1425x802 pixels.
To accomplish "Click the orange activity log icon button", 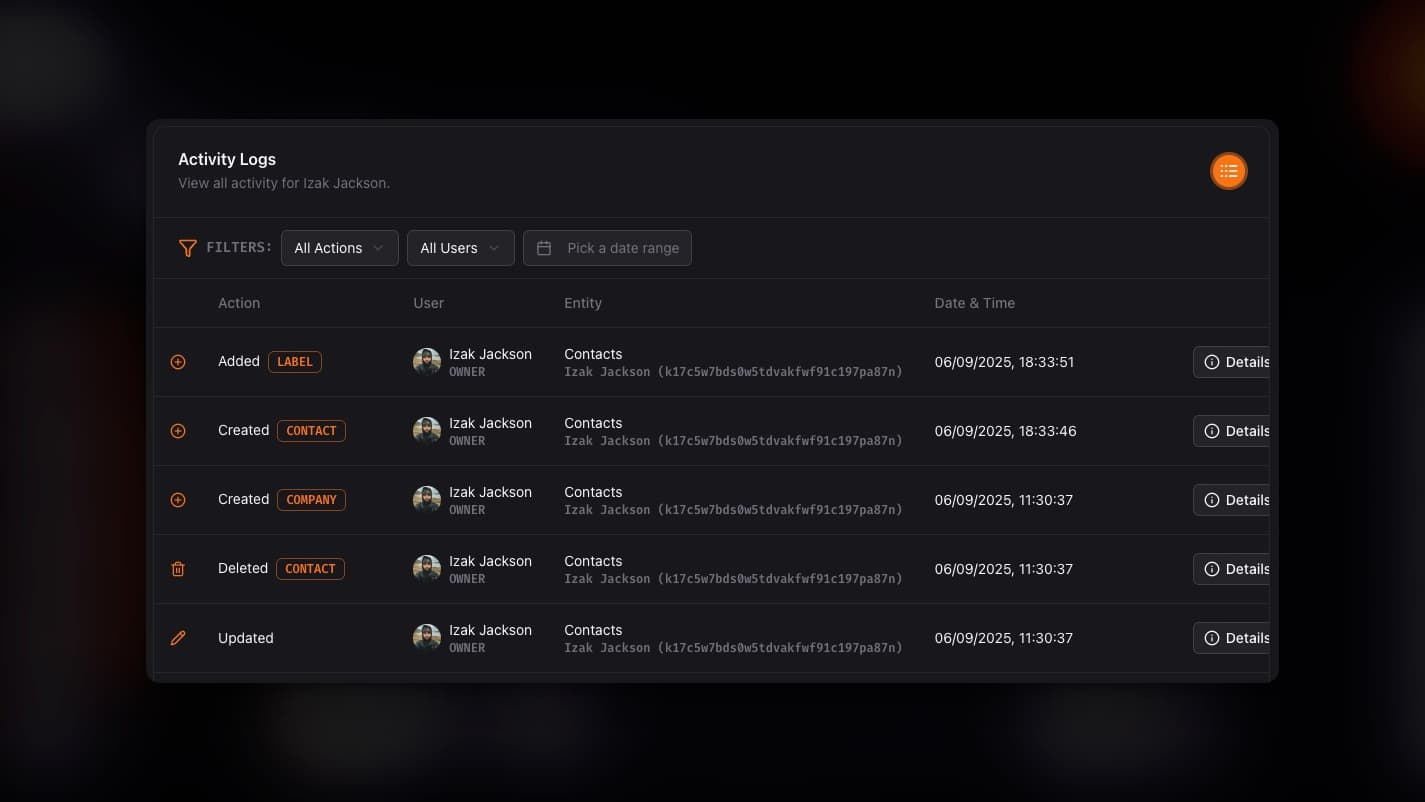I will 1228,170.
